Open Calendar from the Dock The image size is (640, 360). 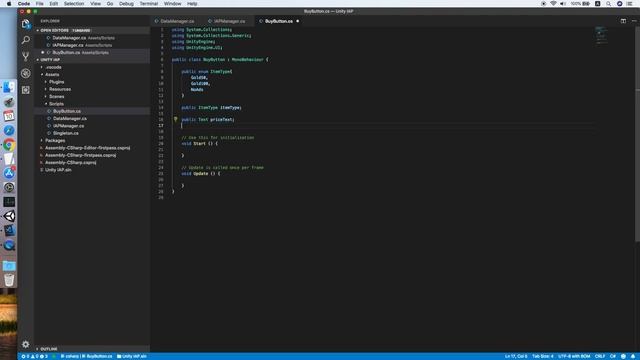point(9,116)
